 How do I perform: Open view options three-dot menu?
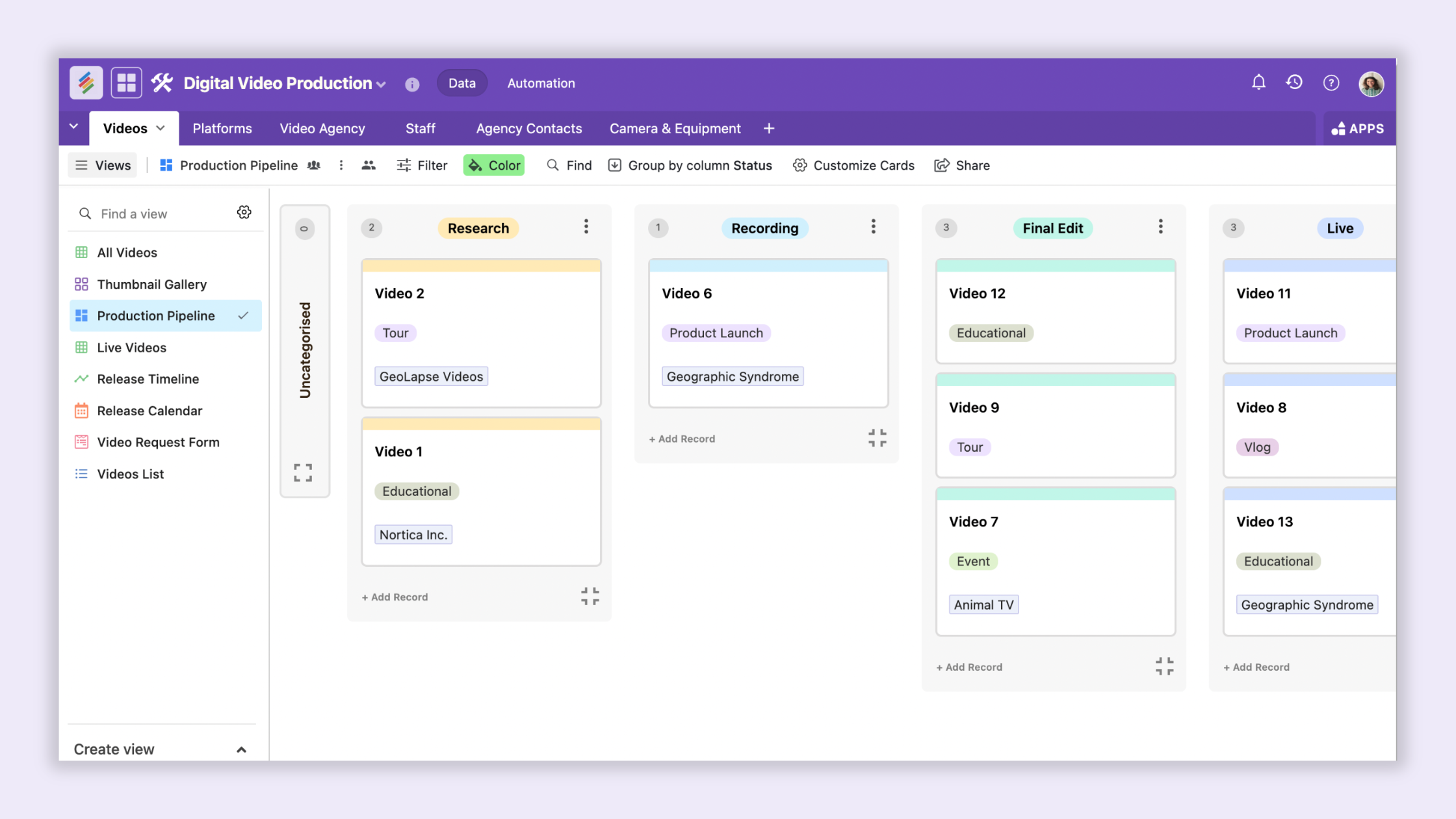pyautogui.click(x=341, y=166)
